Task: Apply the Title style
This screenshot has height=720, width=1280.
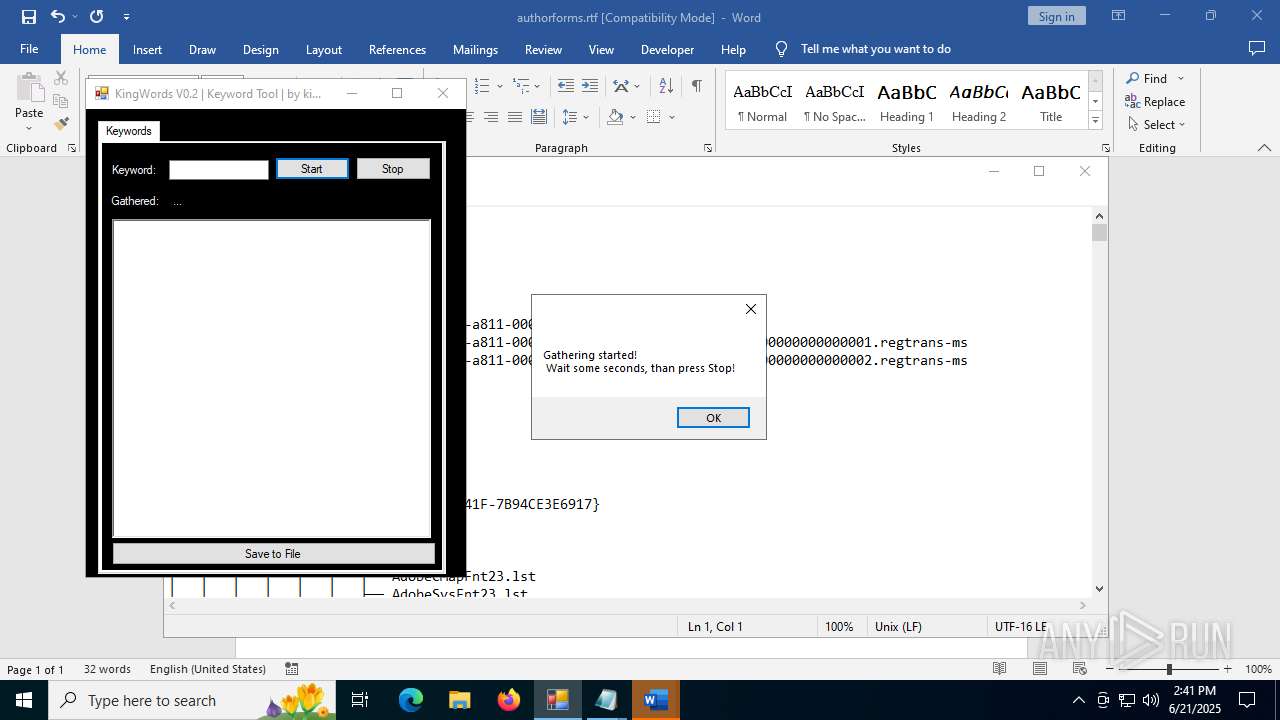Action: coord(1050,101)
